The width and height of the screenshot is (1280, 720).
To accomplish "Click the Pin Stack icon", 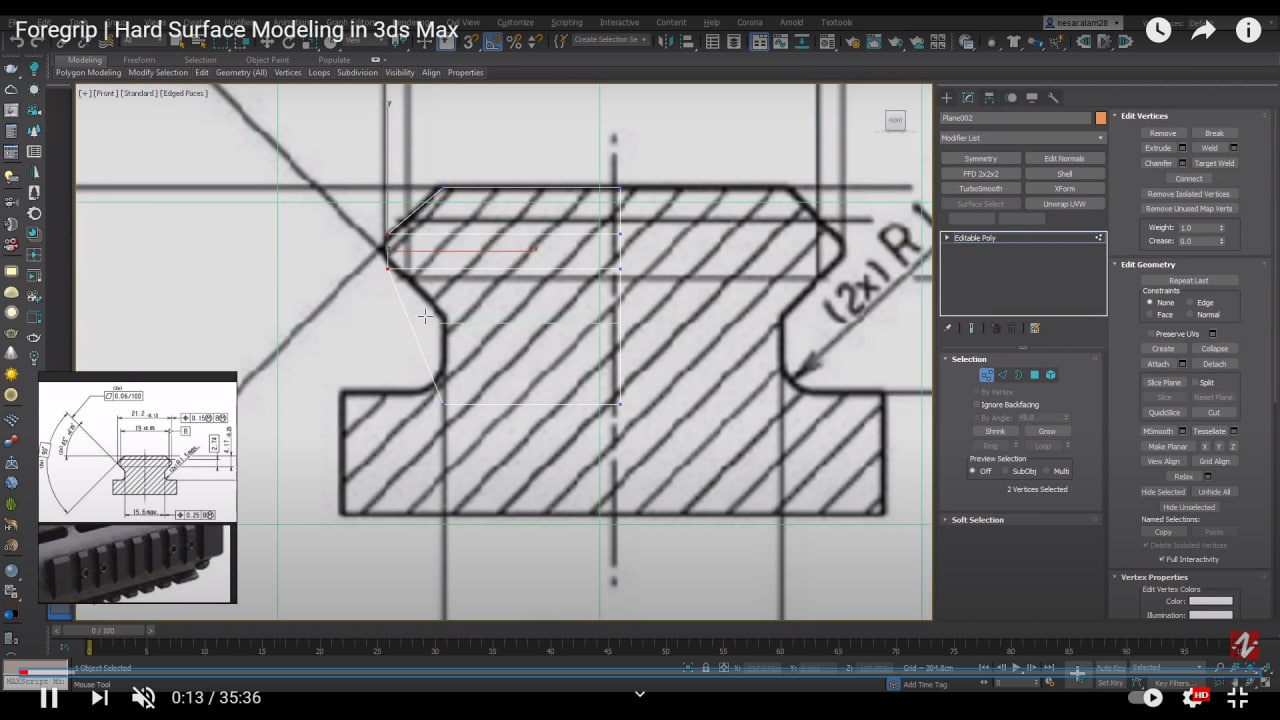I will (x=947, y=328).
